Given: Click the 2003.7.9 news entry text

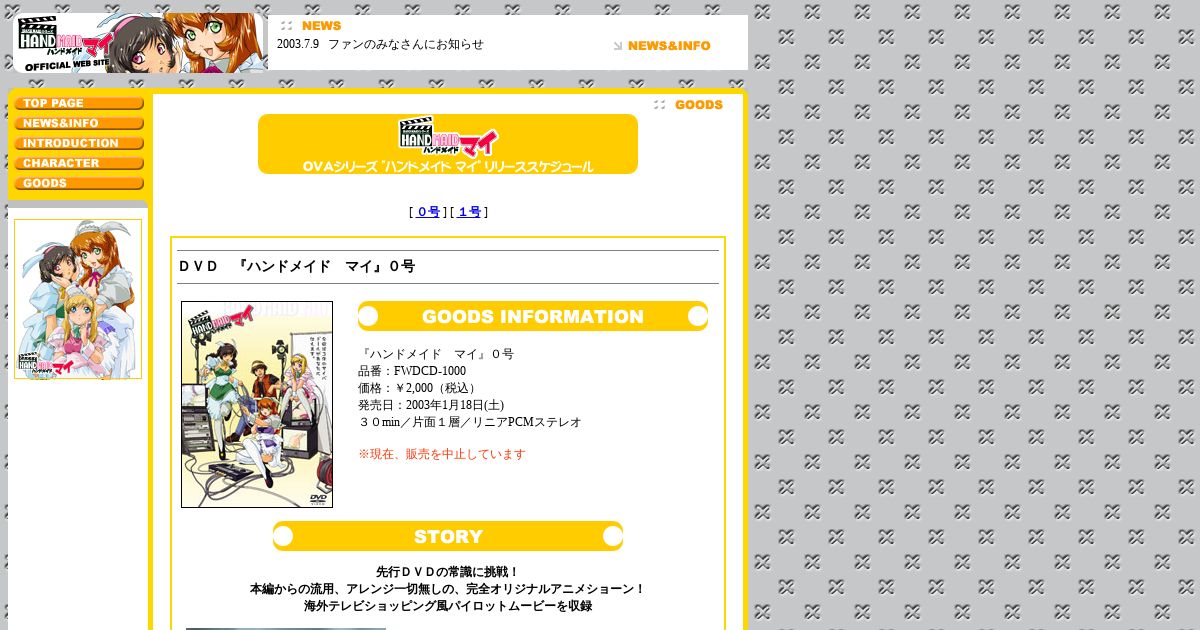Looking at the screenshot, I should (380, 44).
